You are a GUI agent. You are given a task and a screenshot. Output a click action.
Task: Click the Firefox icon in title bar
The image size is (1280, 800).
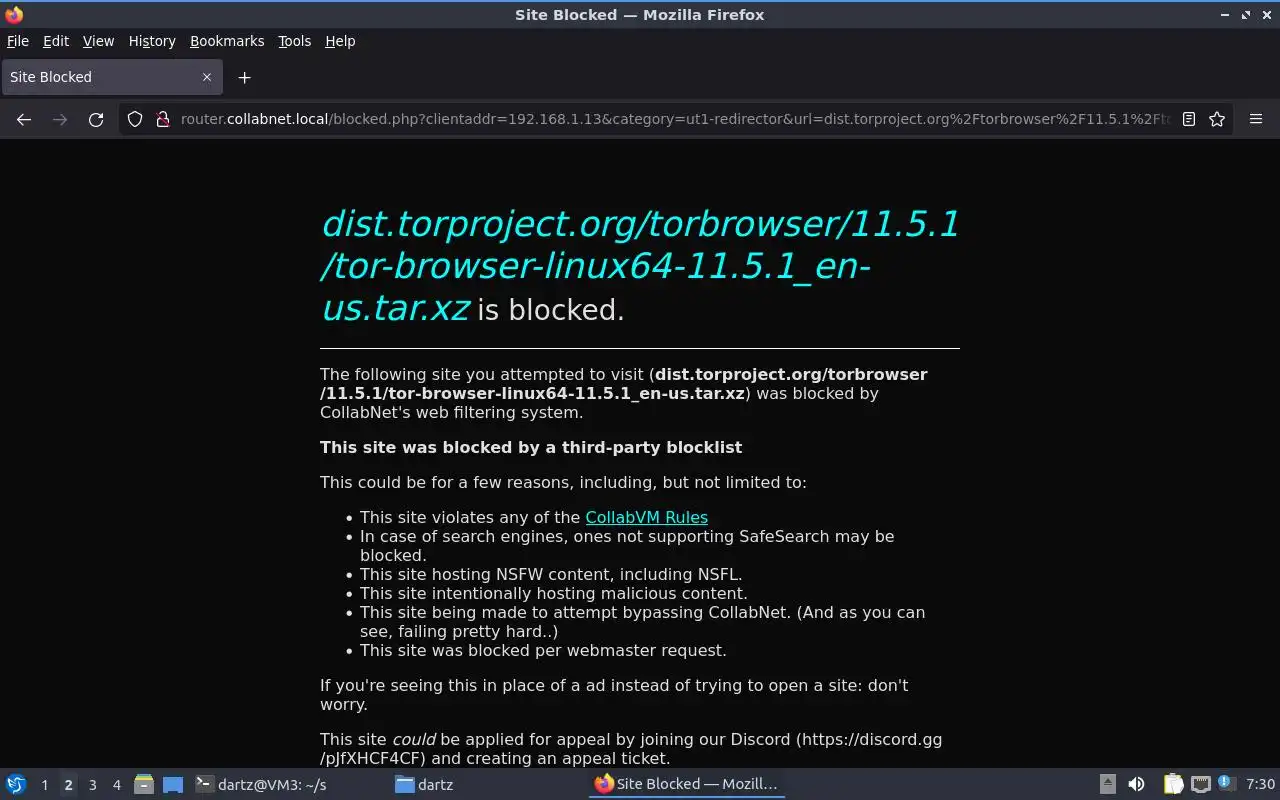pyautogui.click(x=14, y=15)
